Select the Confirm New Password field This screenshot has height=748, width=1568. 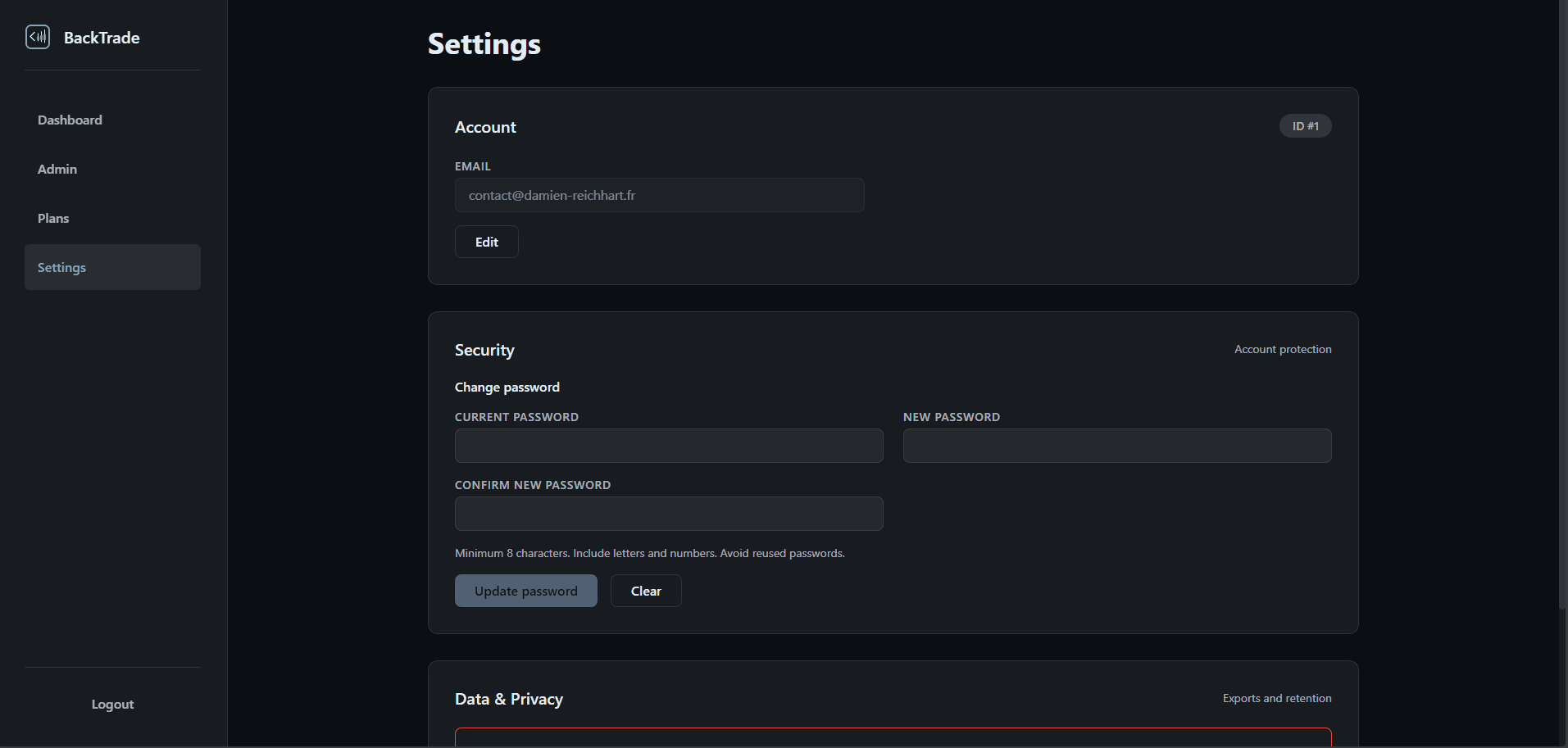pyautogui.click(x=669, y=514)
